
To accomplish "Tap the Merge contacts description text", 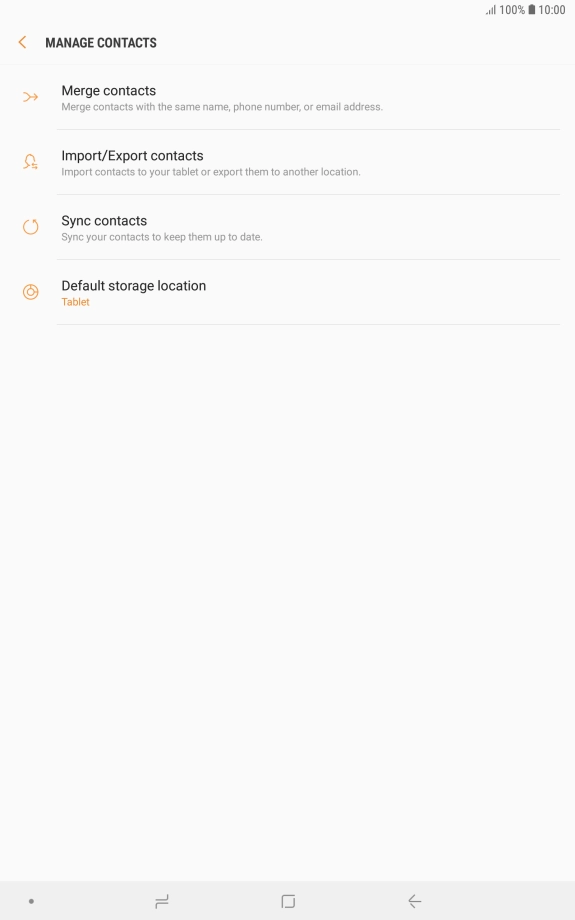I will click(x=222, y=107).
